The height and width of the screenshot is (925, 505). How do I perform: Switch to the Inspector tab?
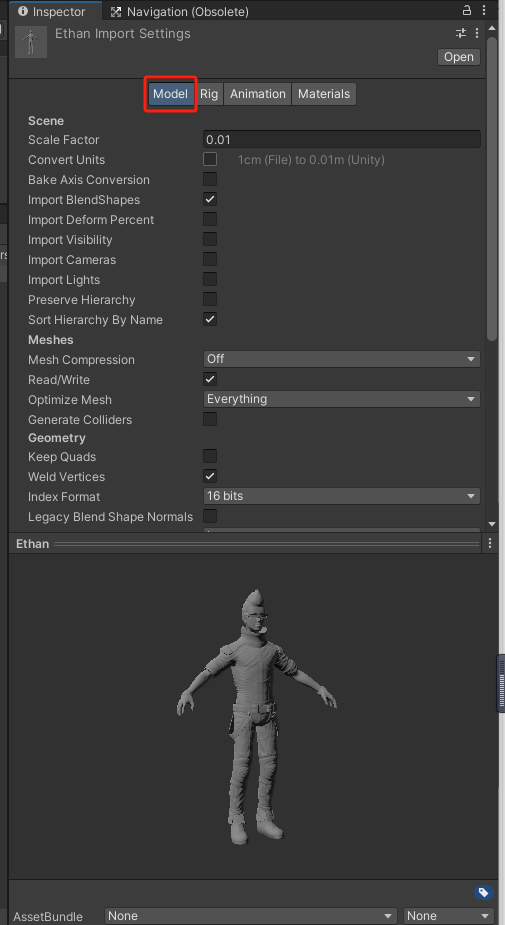54,11
